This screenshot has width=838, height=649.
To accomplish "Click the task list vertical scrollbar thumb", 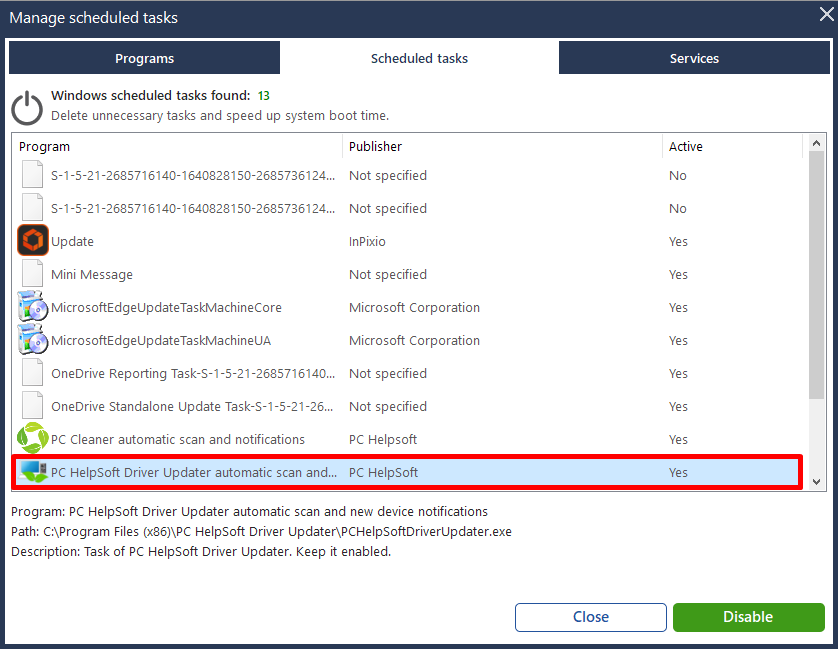I will (x=816, y=275).
